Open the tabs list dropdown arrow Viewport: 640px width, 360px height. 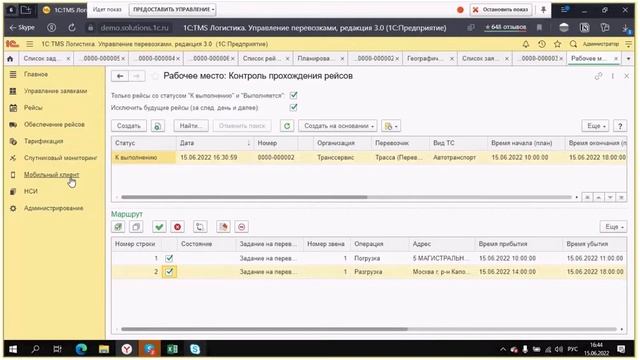tap(628, 59)
